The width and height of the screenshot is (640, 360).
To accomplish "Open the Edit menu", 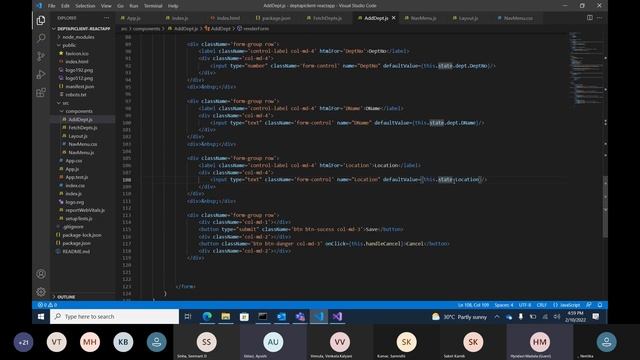I will point(65,6).
